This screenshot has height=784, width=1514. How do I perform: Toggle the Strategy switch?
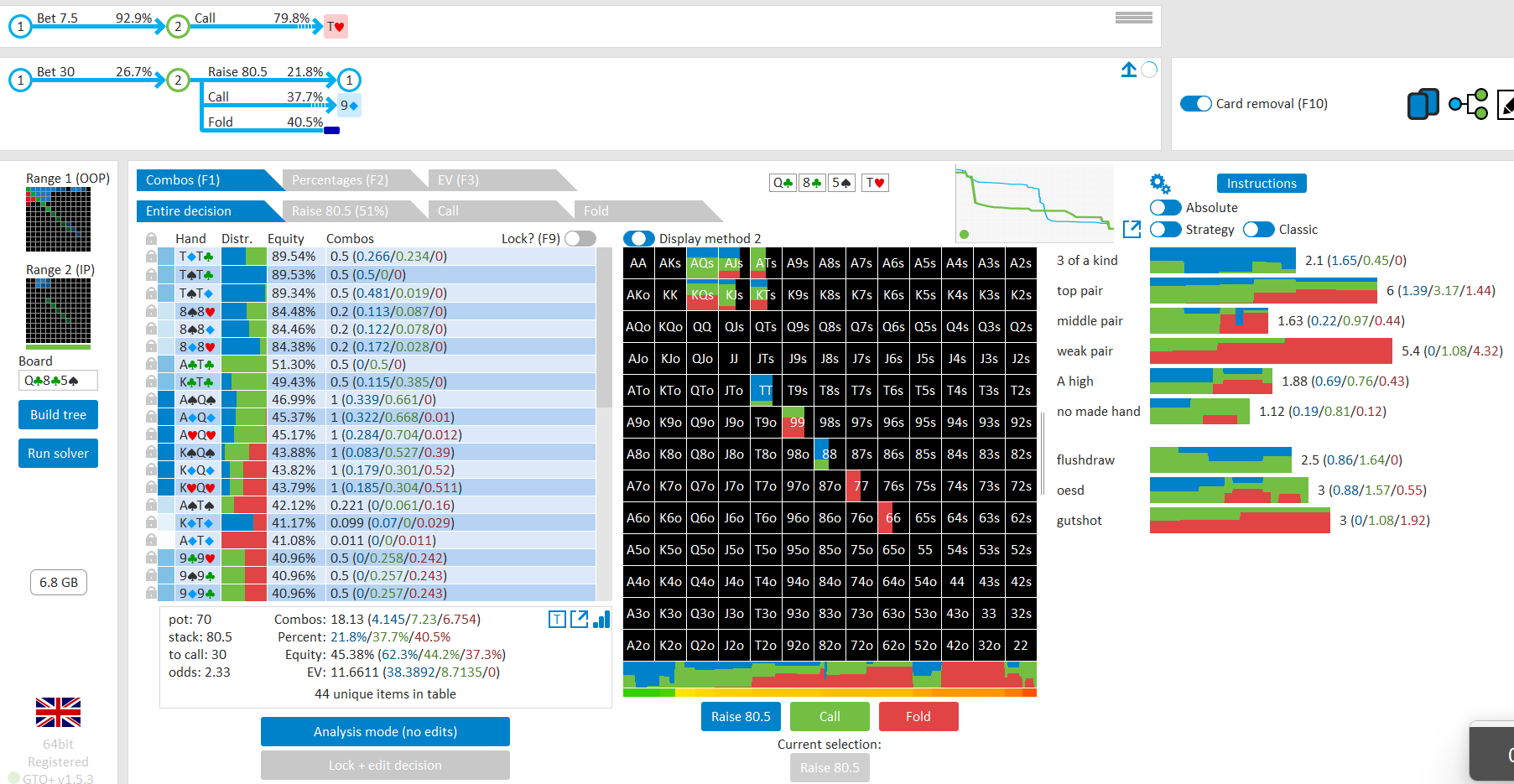click(1166, 230)
